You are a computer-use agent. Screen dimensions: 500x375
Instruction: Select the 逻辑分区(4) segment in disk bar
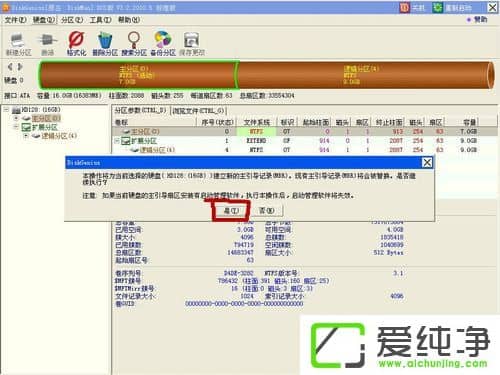click(365, 75)
